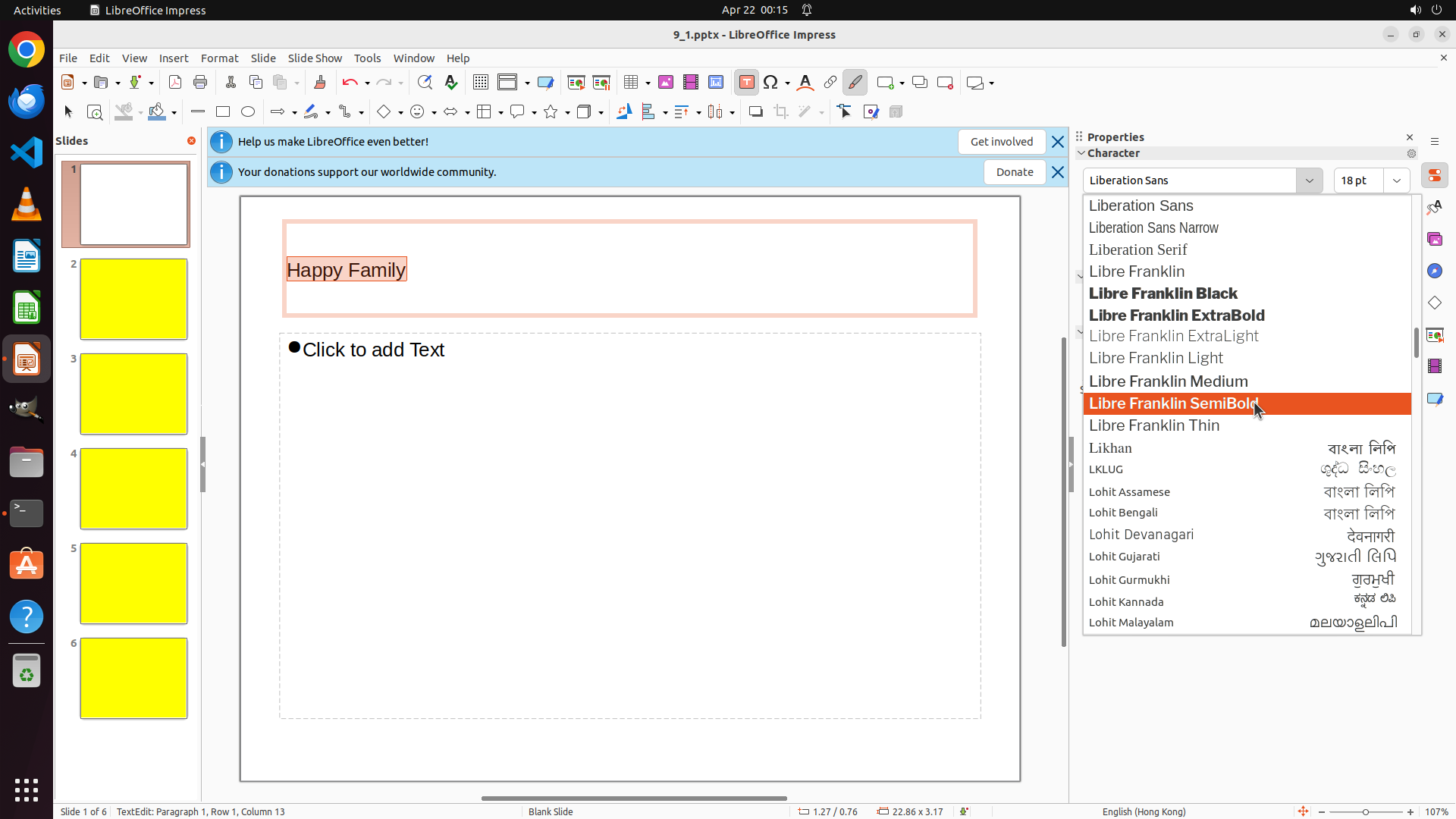The height and width of the screenshot is (819, 1456).
Task: Open the Slide Show menu
Action: click(x=315, y=58)
